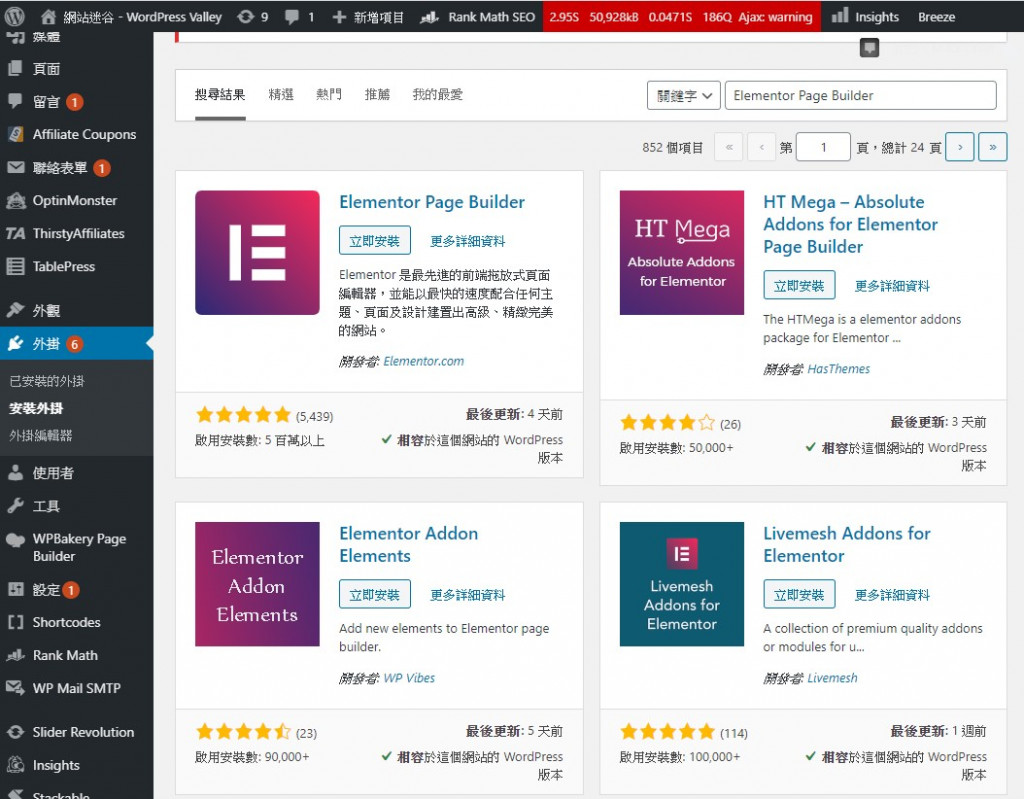Click the TablePress table icon
This screenshot has height=799, width=1024.
[x=15, y=267]
